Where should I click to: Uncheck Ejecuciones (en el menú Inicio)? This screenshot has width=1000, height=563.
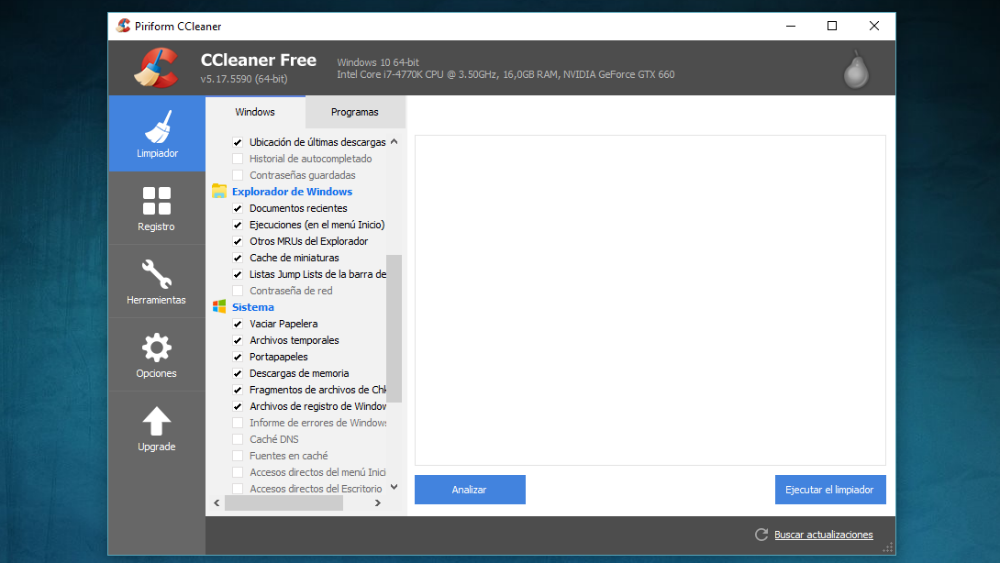[x=238, y=225]
